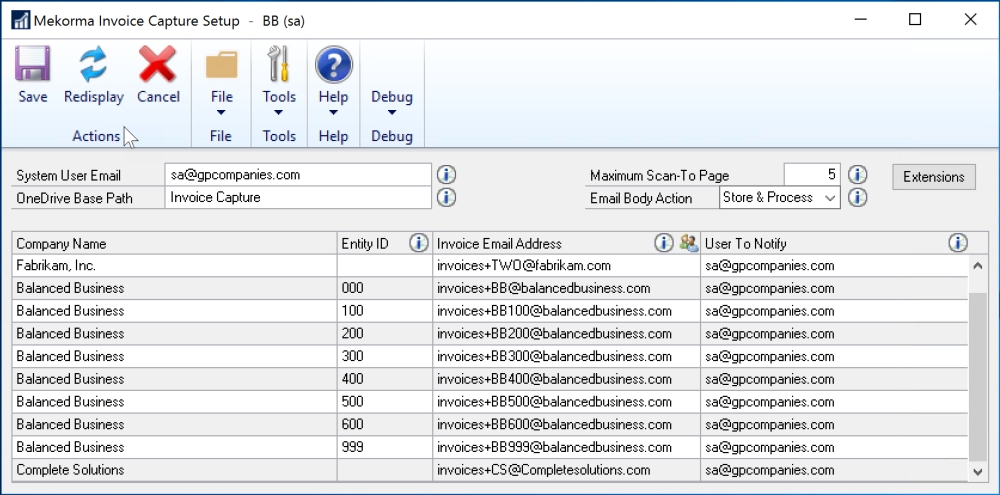
Task: Click the Save floppy disk icon
Action: pos(33,64)
